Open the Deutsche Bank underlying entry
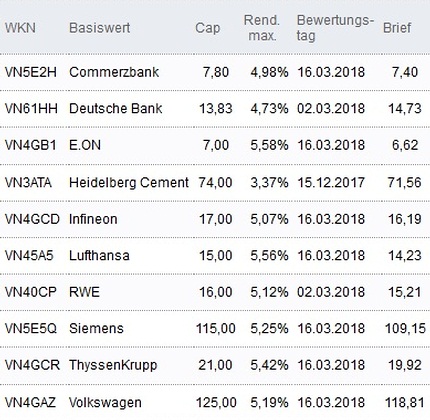Viewport: 430px width, 420px height. click(115, 108)
